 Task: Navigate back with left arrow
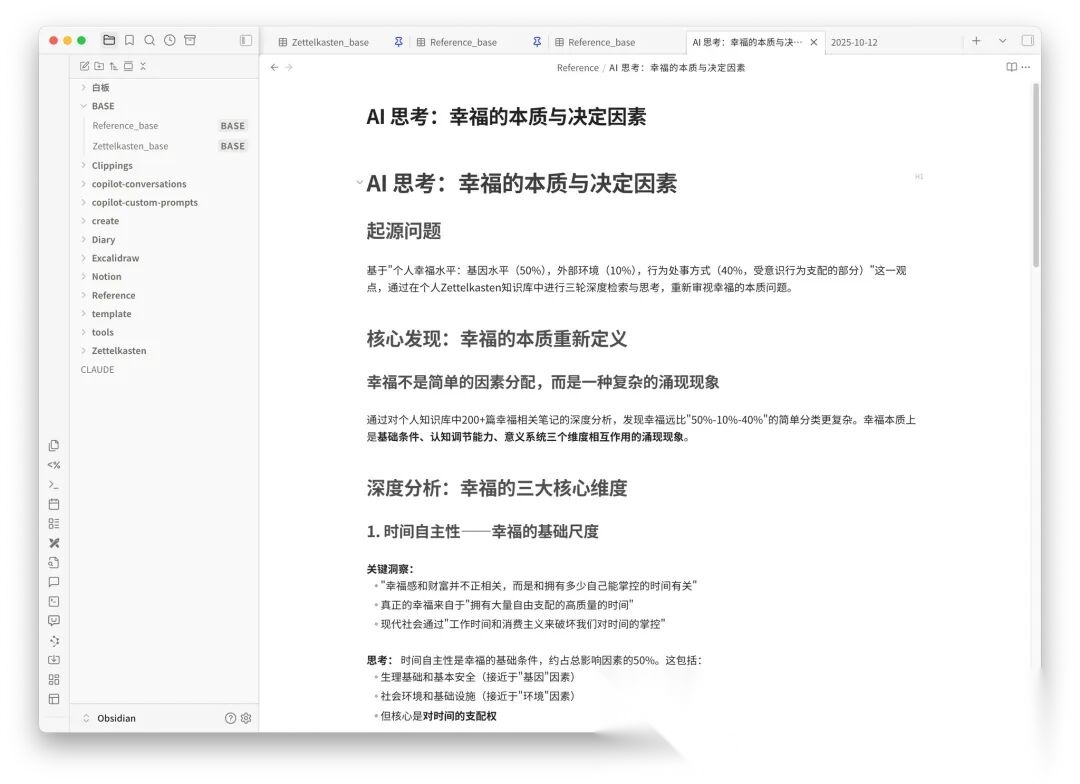(274, 67)
